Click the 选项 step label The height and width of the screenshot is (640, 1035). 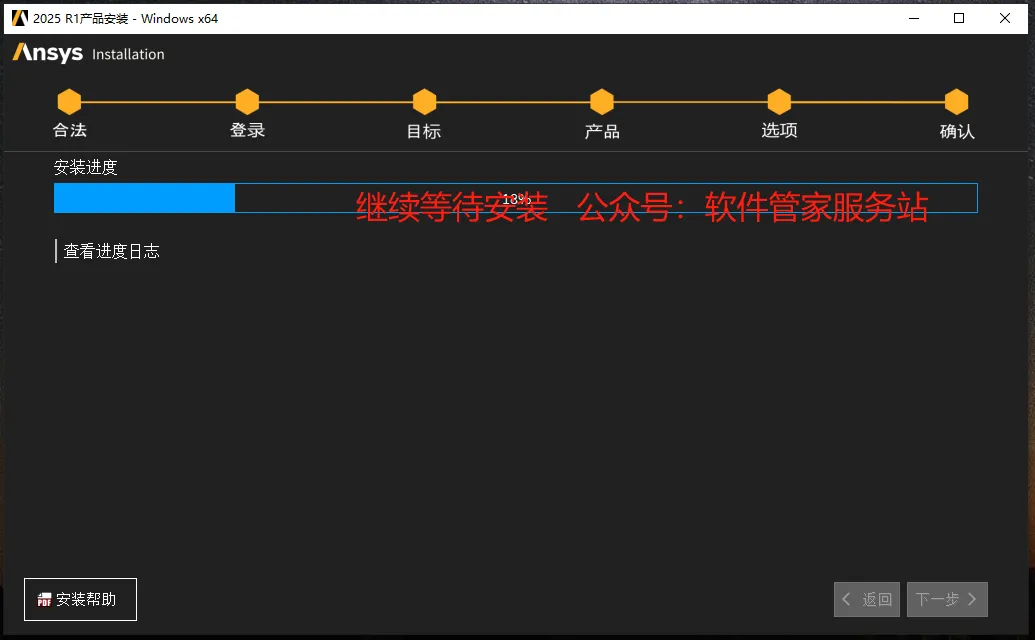click(780, 130)
